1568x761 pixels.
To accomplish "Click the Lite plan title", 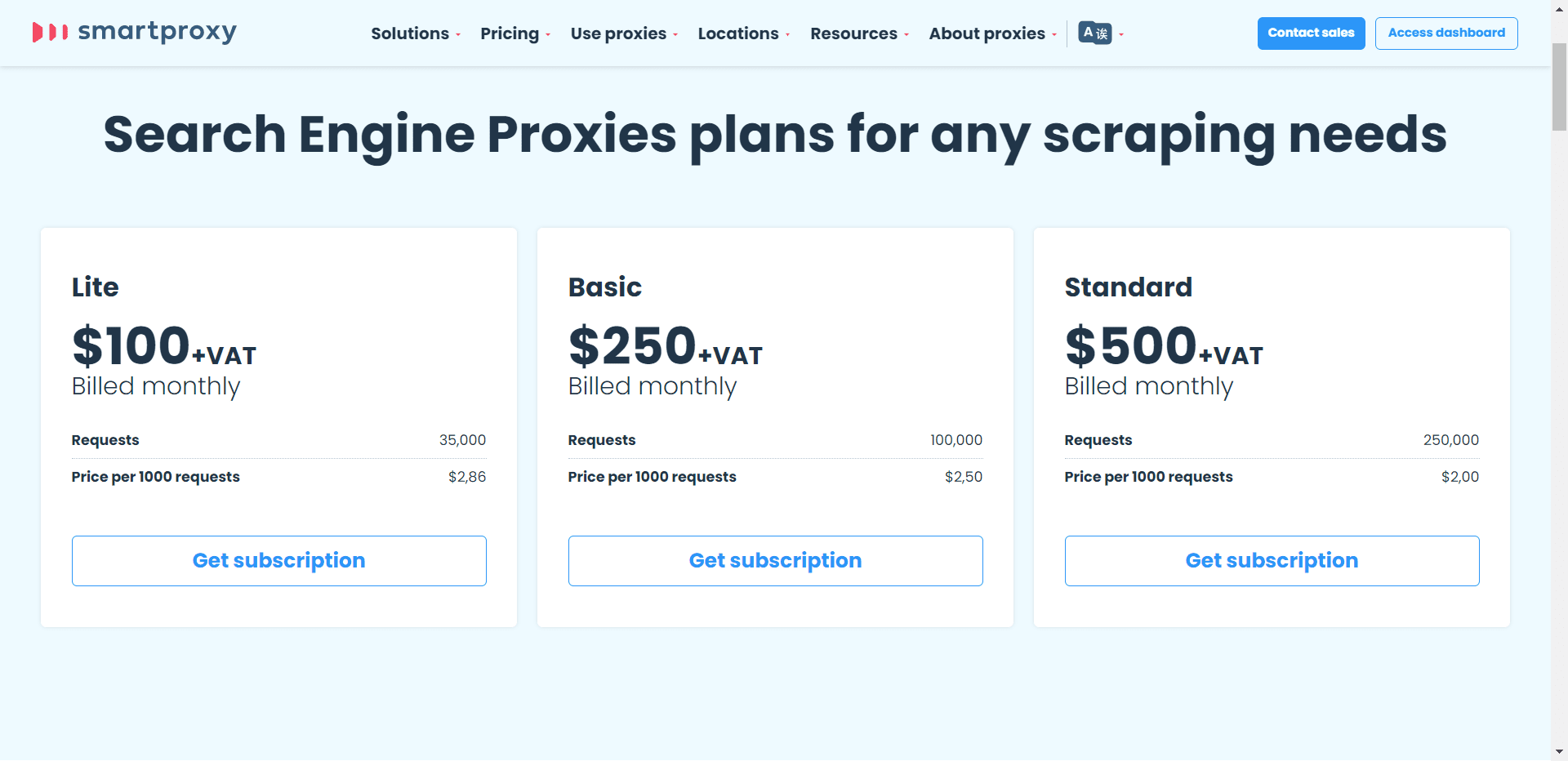I will point(95,287).
